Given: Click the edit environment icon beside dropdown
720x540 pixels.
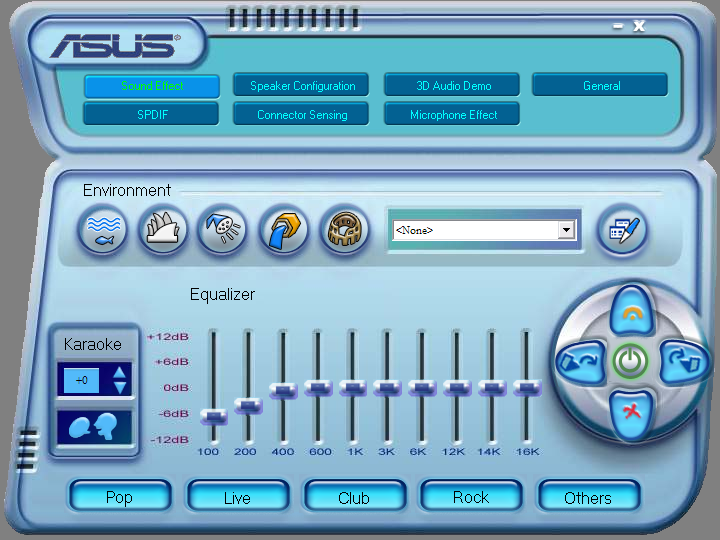Looking at the screenshot, I should tap(622, 231).
